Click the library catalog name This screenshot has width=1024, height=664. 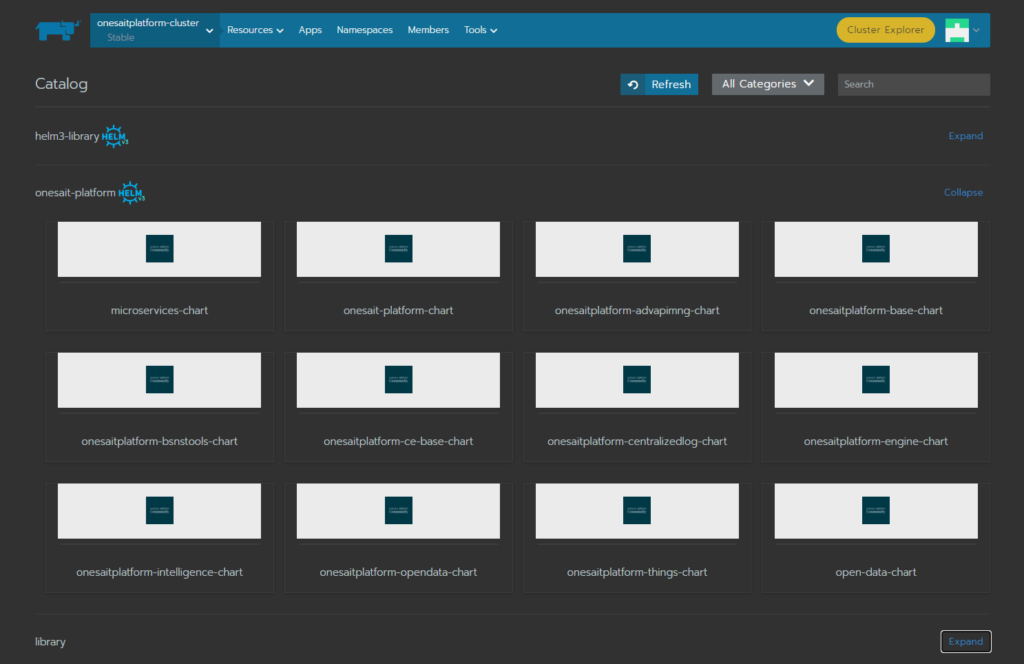(x=50, y=642)
